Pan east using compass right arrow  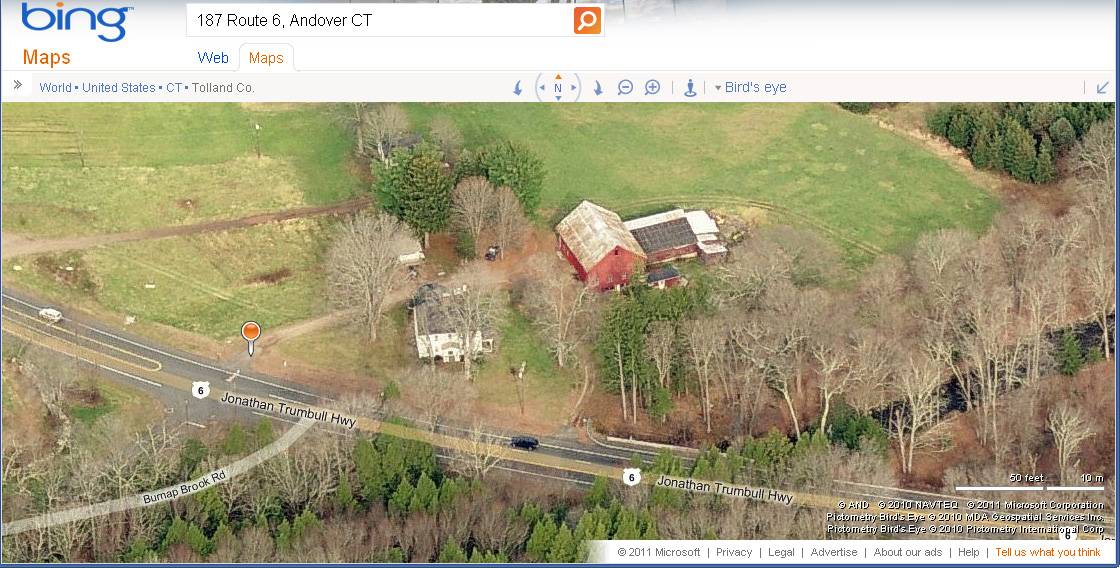(574, 88)
